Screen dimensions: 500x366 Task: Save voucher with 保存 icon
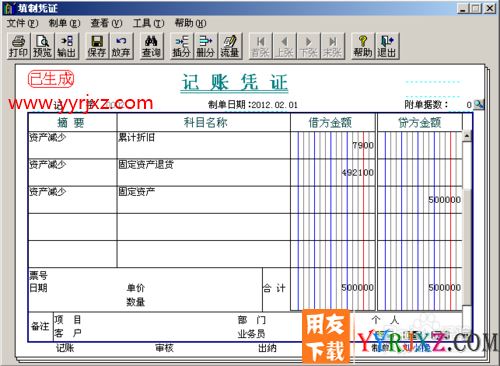click(97, 46)
